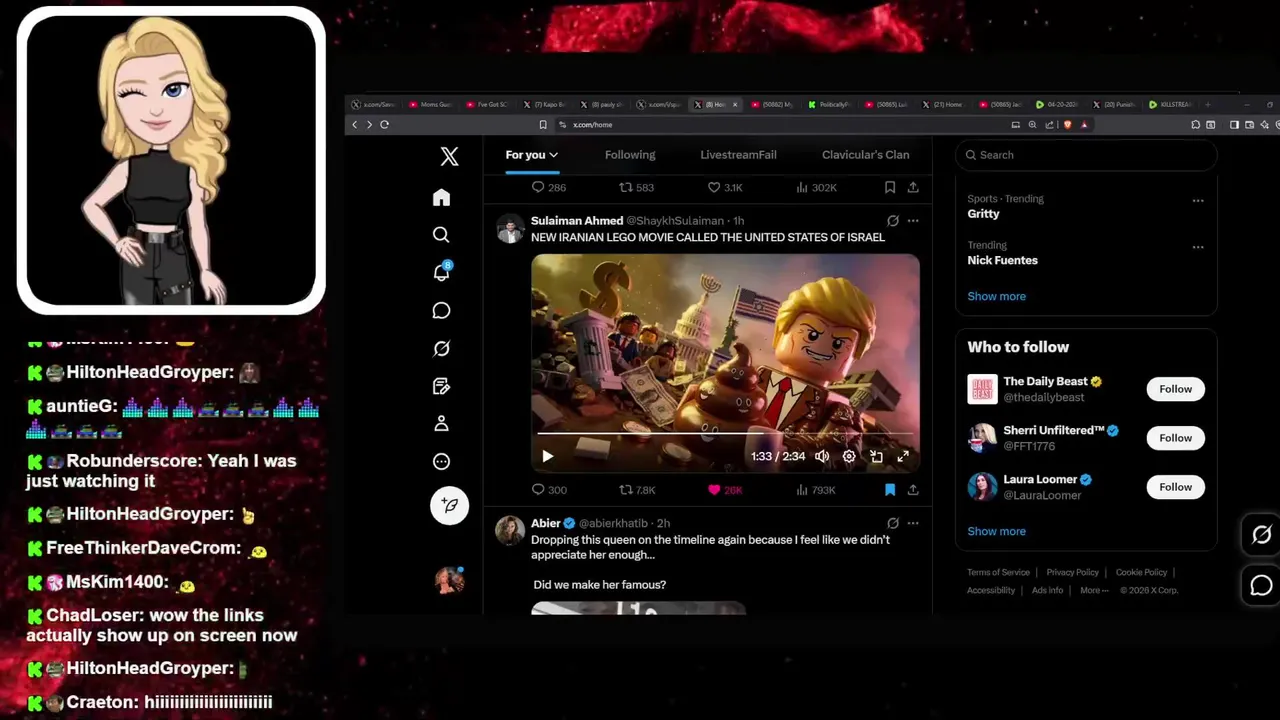Reply to the top post (286)
1280x720 pixels.
tap(549, 187)
